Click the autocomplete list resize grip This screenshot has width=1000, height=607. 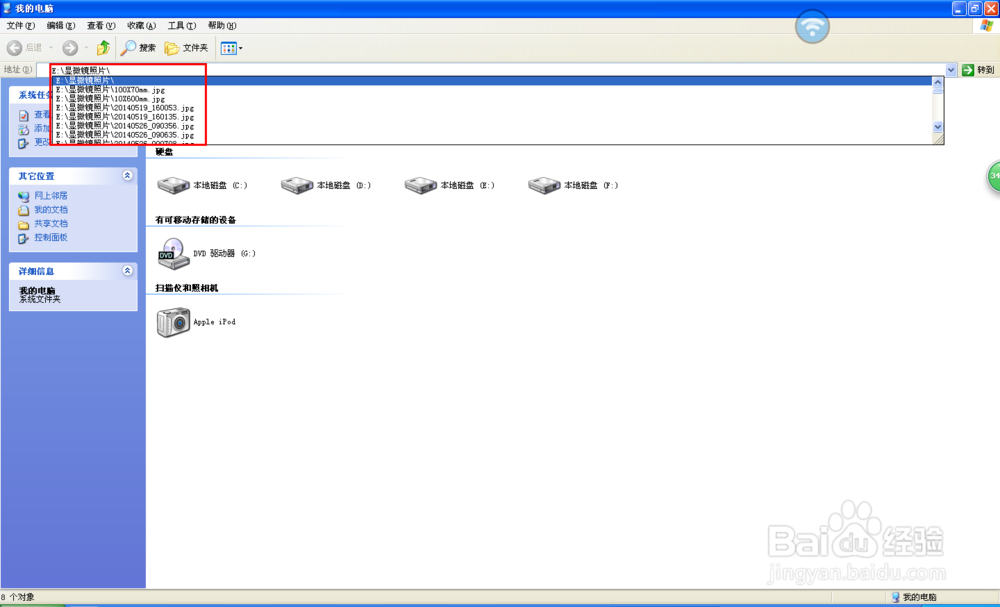point(938,139)
